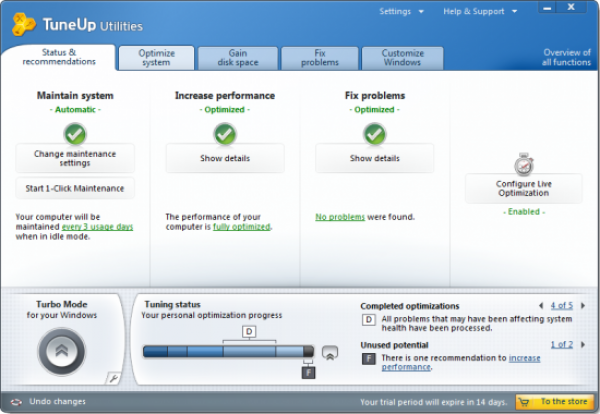Click the turbo chevron icon beside progress bar

(x=330, y=352)
